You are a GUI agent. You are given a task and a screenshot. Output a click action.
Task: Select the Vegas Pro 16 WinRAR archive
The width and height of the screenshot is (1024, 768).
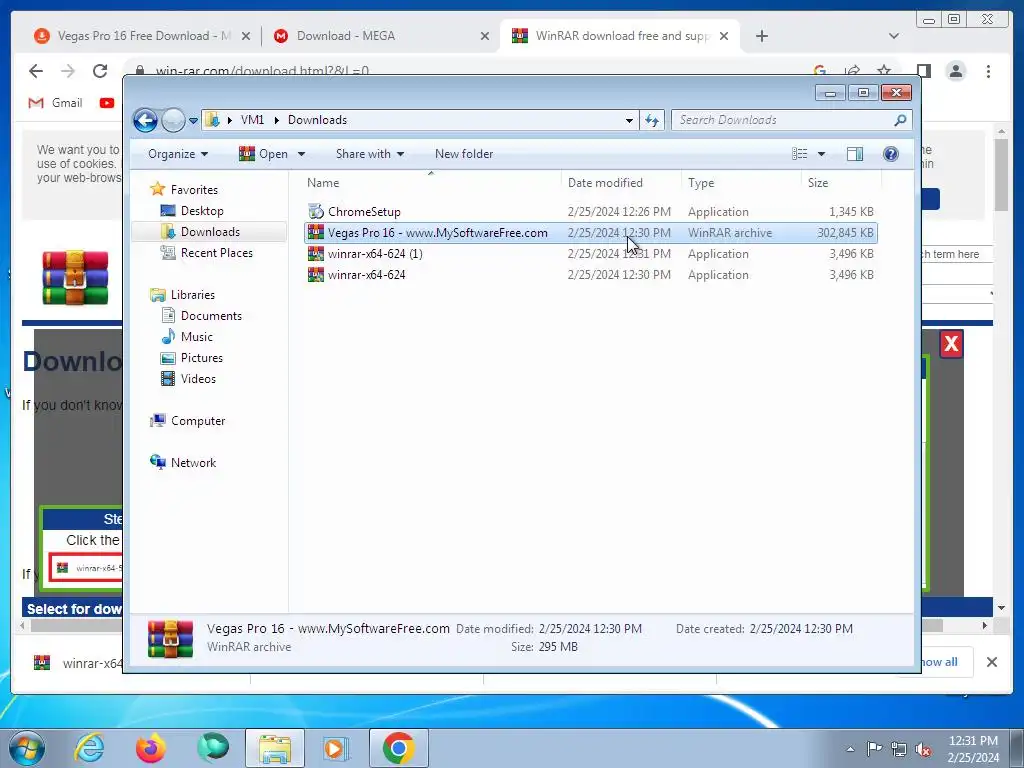(x=590, y=232)
